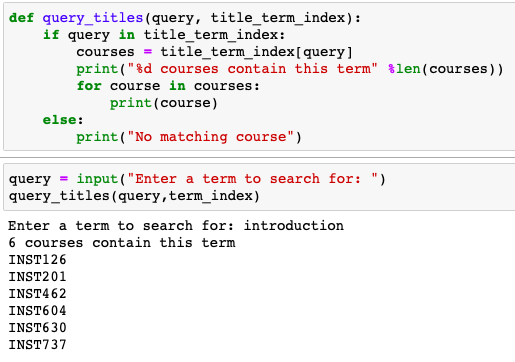Click INST126 in the output
515x362 pixels.
(38, 260)
